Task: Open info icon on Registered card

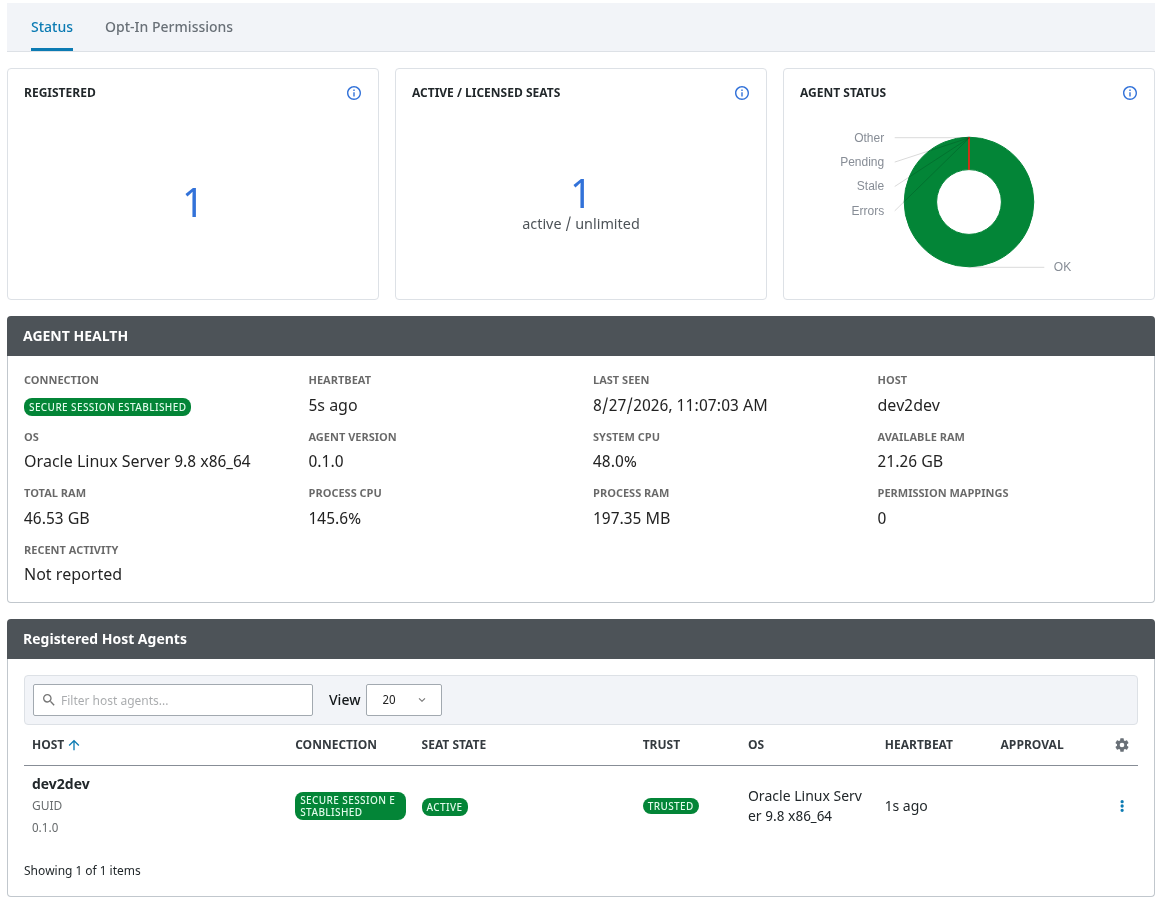Action: pos(353,93)
